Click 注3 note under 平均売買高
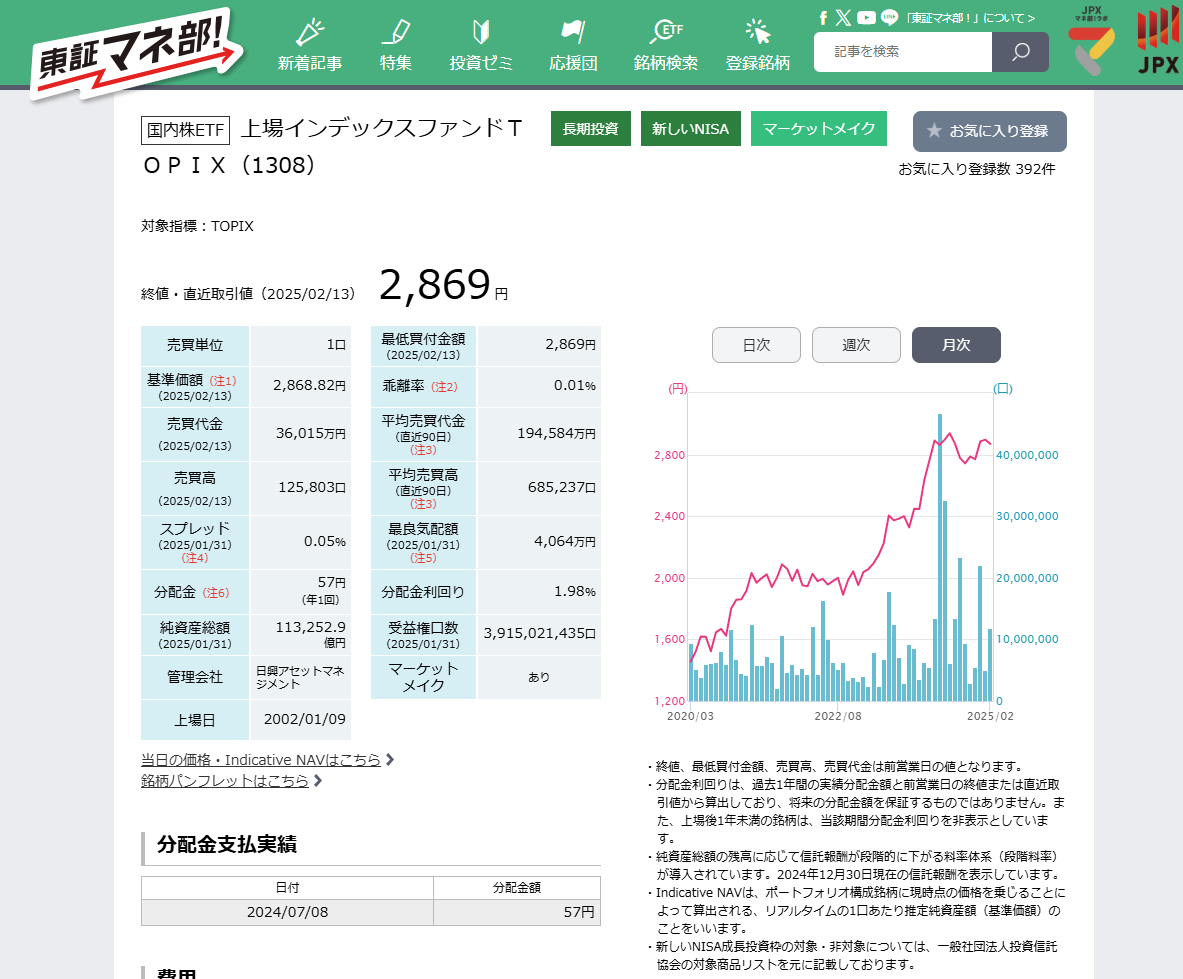 (423, 504)
